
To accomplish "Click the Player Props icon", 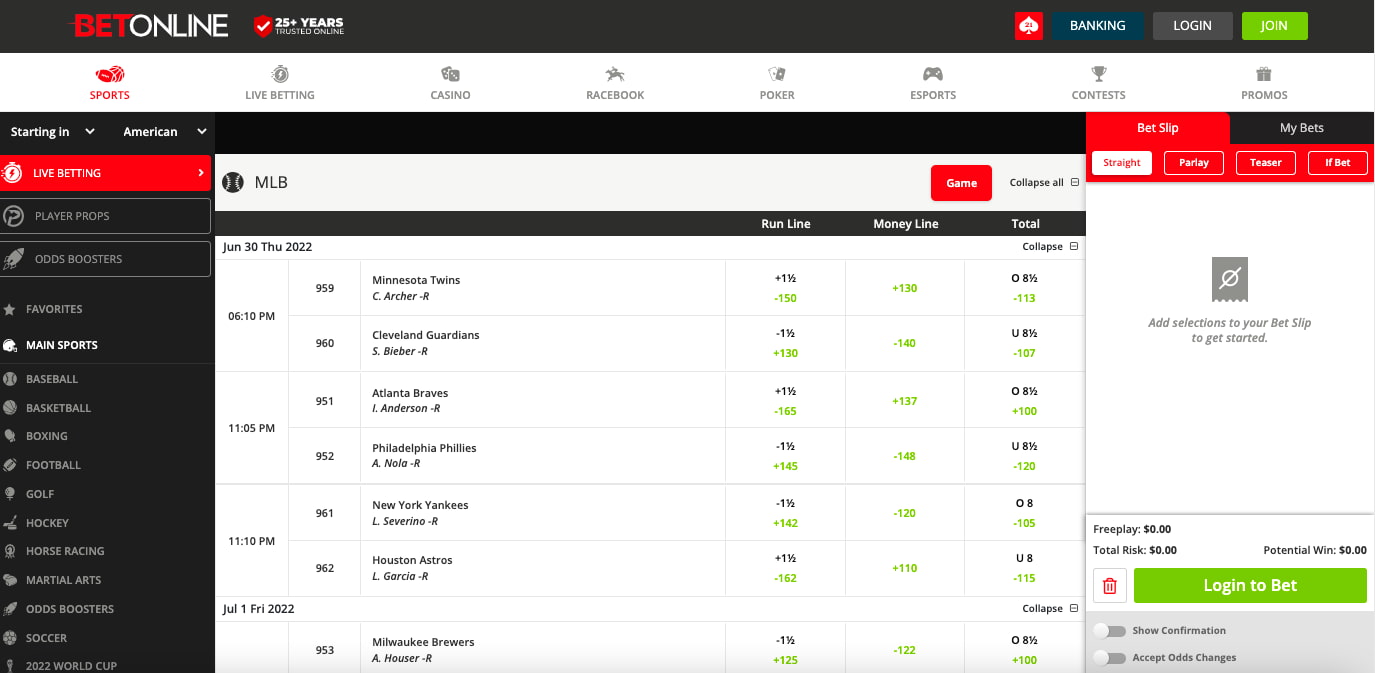I will coord(13,216).
